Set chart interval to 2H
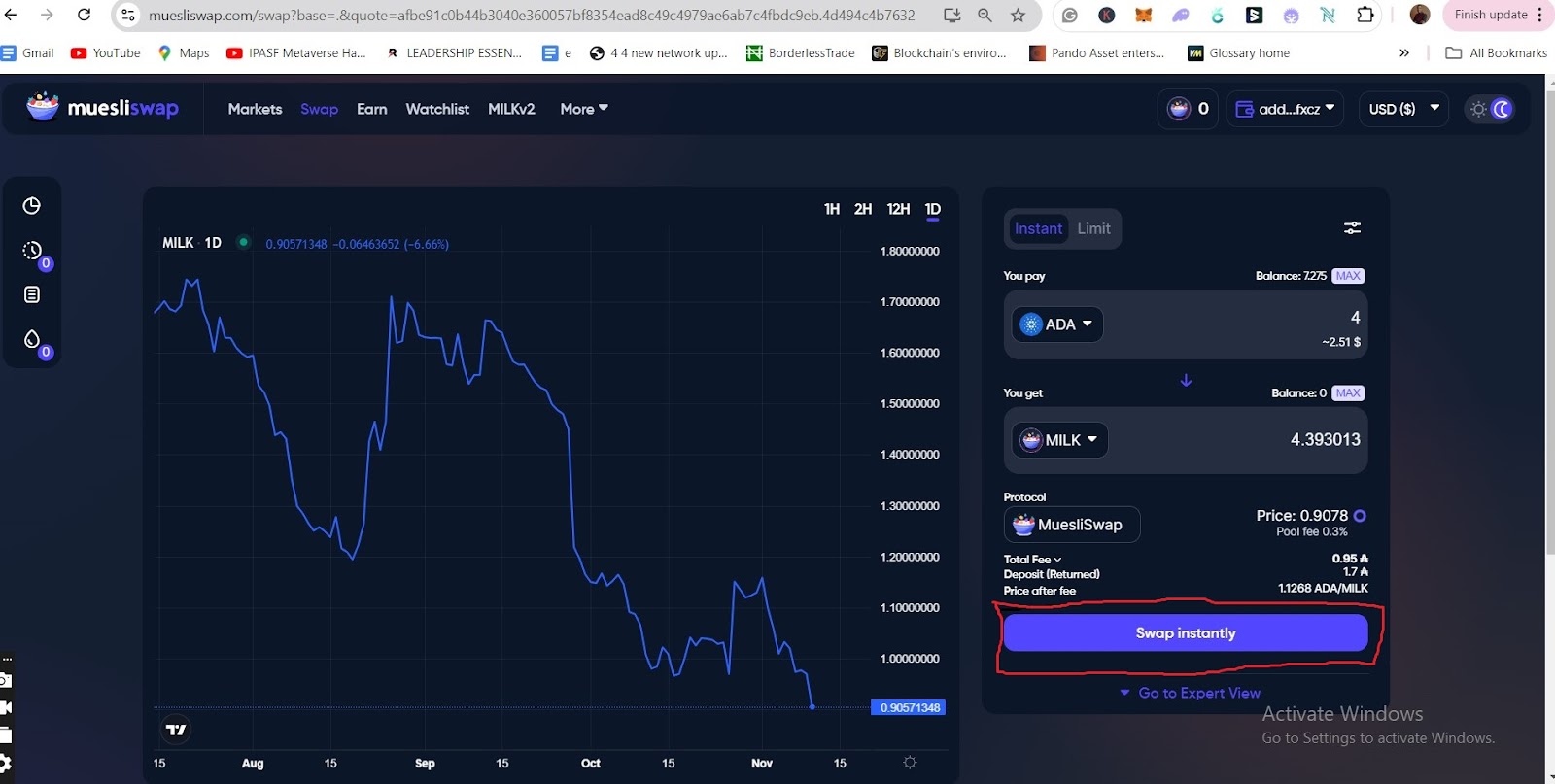 tap(863, 209)
